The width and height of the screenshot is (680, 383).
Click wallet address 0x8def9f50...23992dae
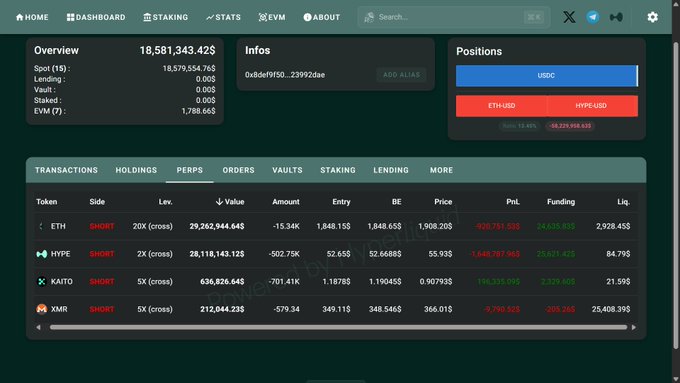click(x=285, y=75)
